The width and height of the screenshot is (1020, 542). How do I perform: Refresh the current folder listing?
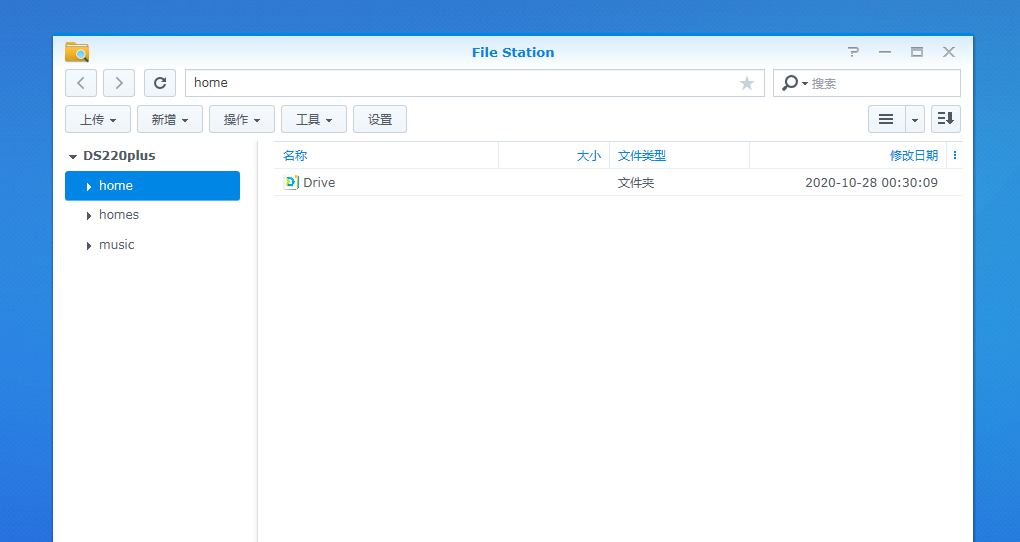pos(160,83)
